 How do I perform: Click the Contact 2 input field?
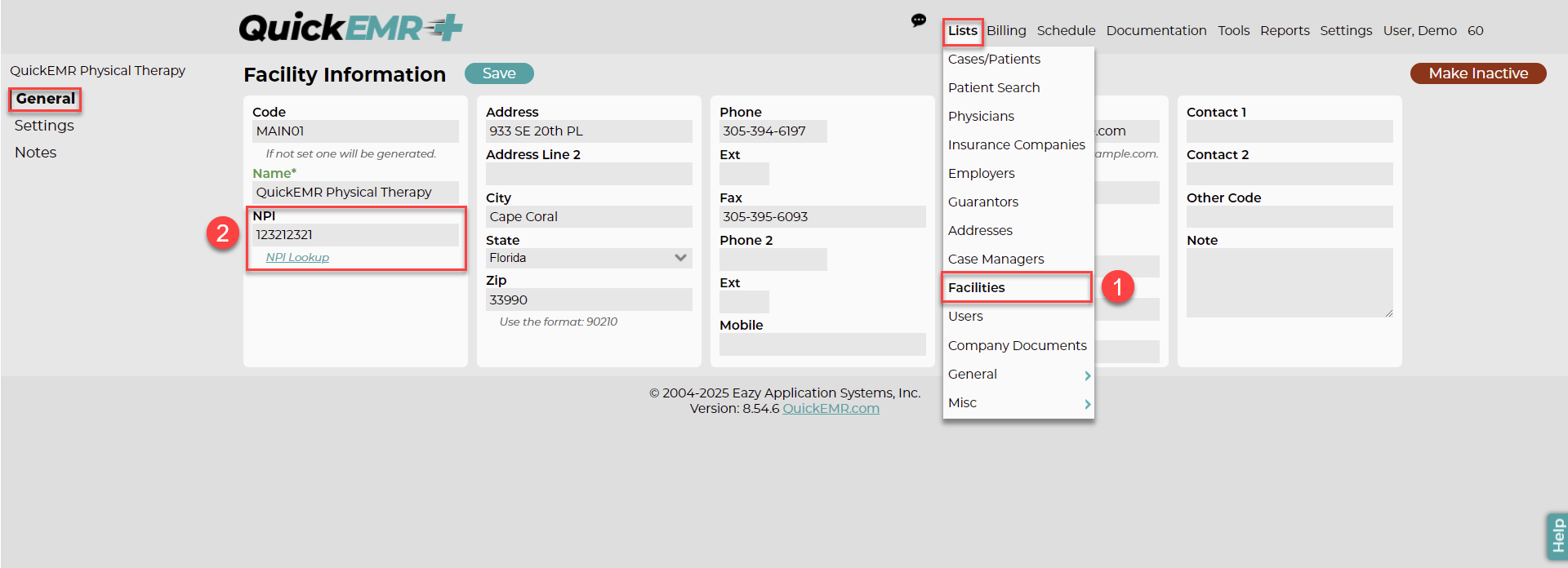1290,174
